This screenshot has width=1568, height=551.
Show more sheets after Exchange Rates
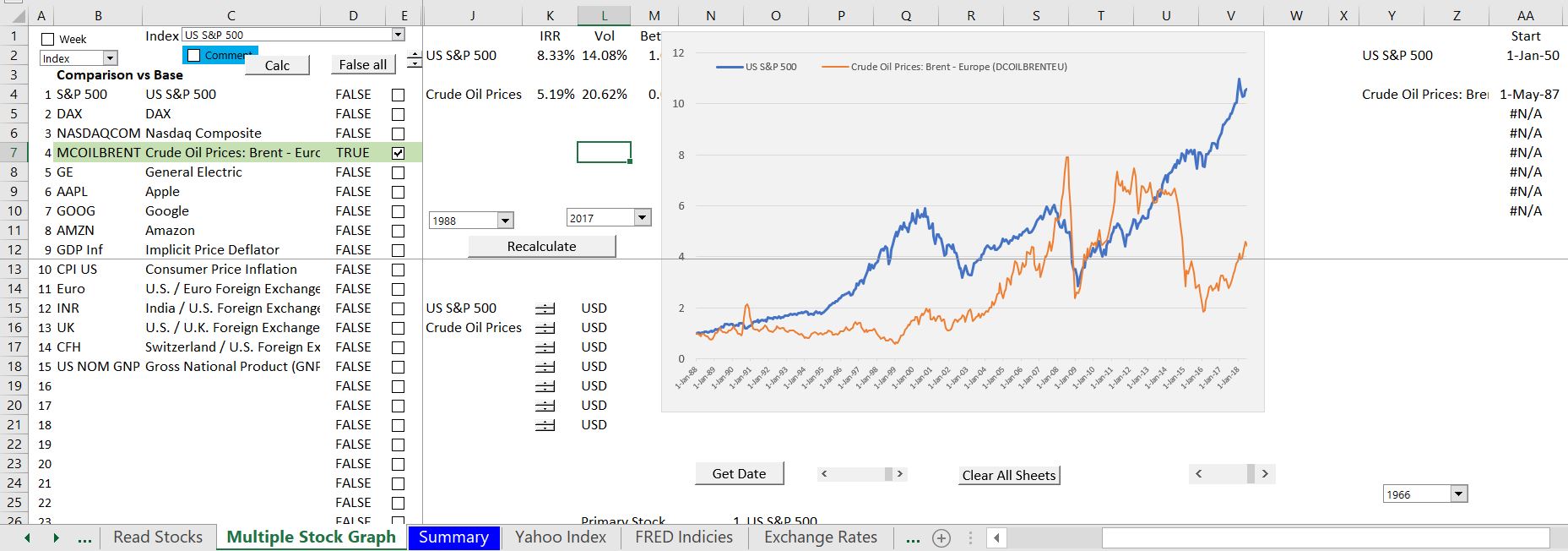pyautogui.click(x=912, y=538)
